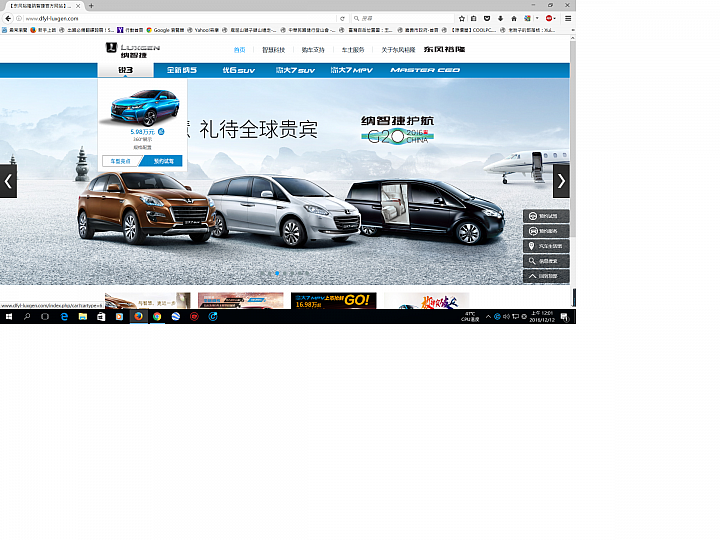Open the brown SUV promo thumbnail below banner
This screenshot has height=540, width=720.
pos(147,301)
